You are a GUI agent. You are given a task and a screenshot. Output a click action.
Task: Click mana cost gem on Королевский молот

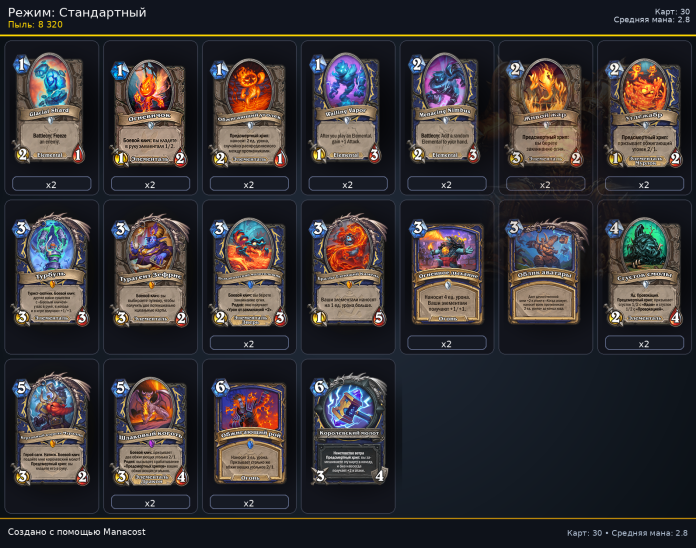(319, 387)
